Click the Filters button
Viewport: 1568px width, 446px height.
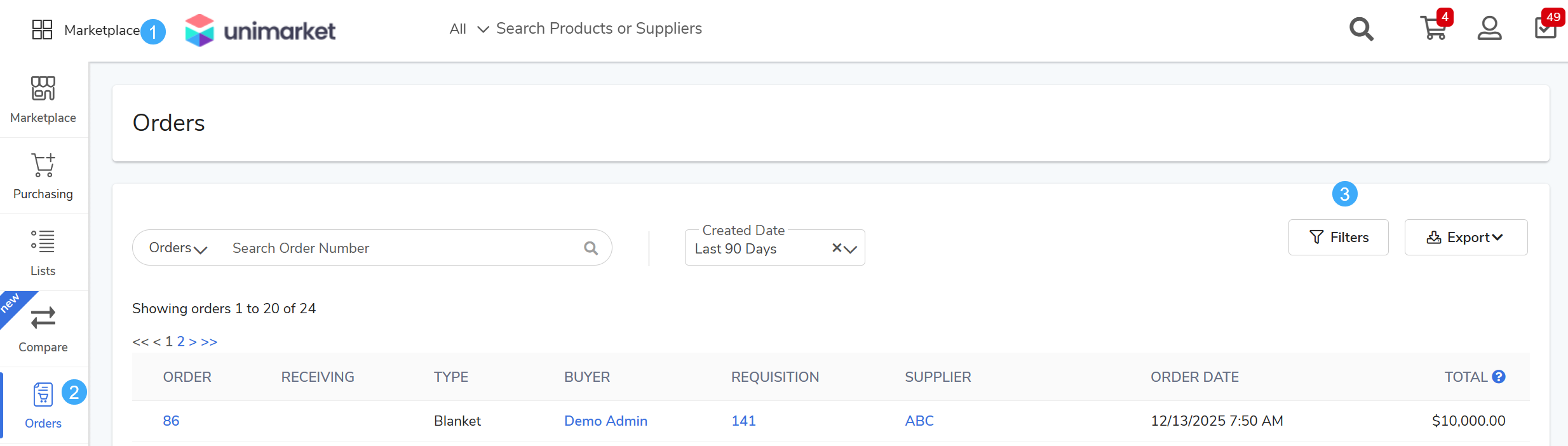1338,238
